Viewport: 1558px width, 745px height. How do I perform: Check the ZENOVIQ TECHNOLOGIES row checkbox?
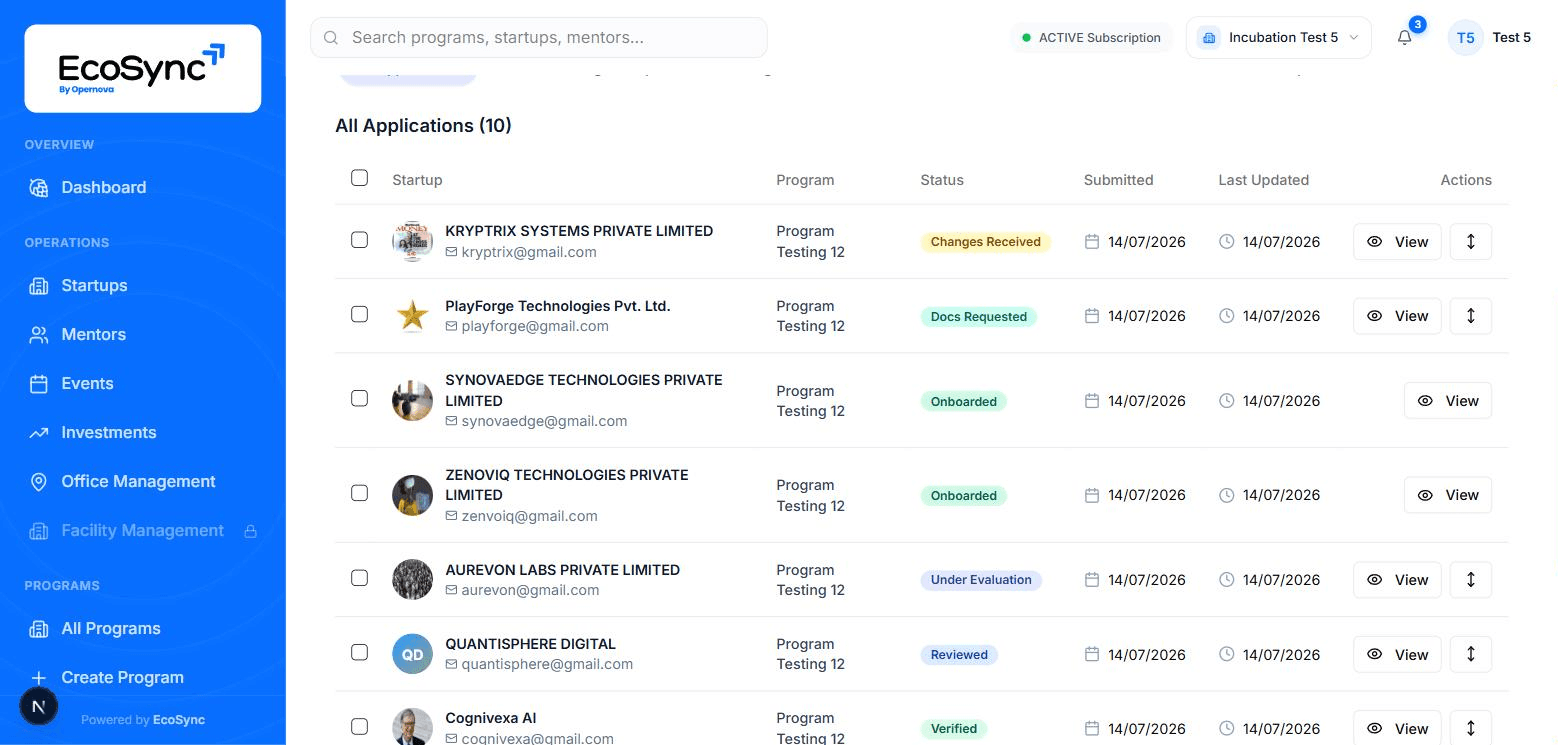(360, 493)
